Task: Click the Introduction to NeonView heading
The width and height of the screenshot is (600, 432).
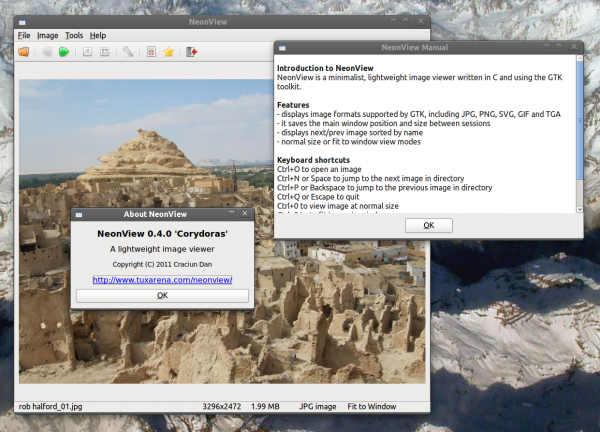Action: [325, 68]
